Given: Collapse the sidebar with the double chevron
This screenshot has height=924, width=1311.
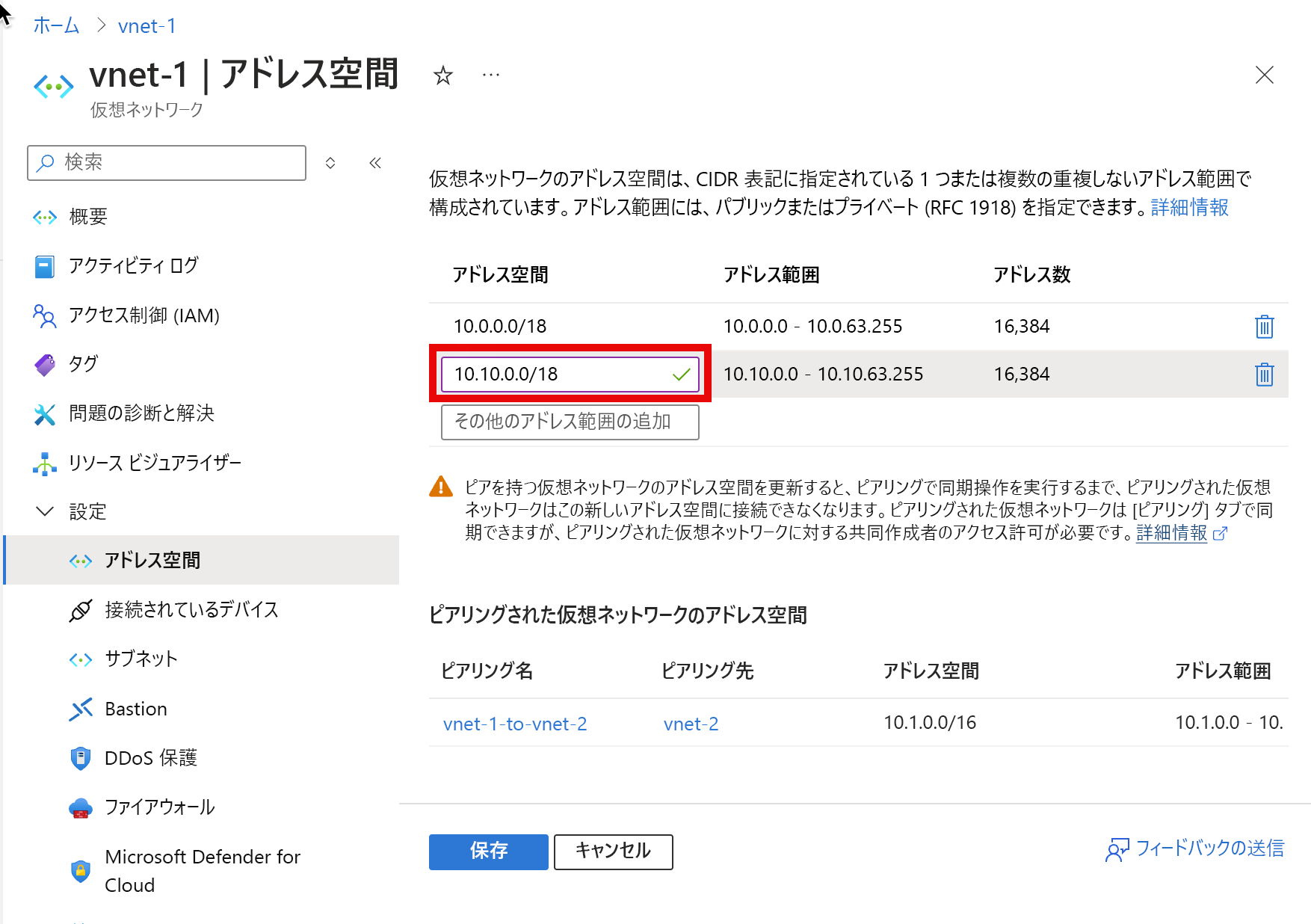Looking at the screenshot, I should [375, 162].
